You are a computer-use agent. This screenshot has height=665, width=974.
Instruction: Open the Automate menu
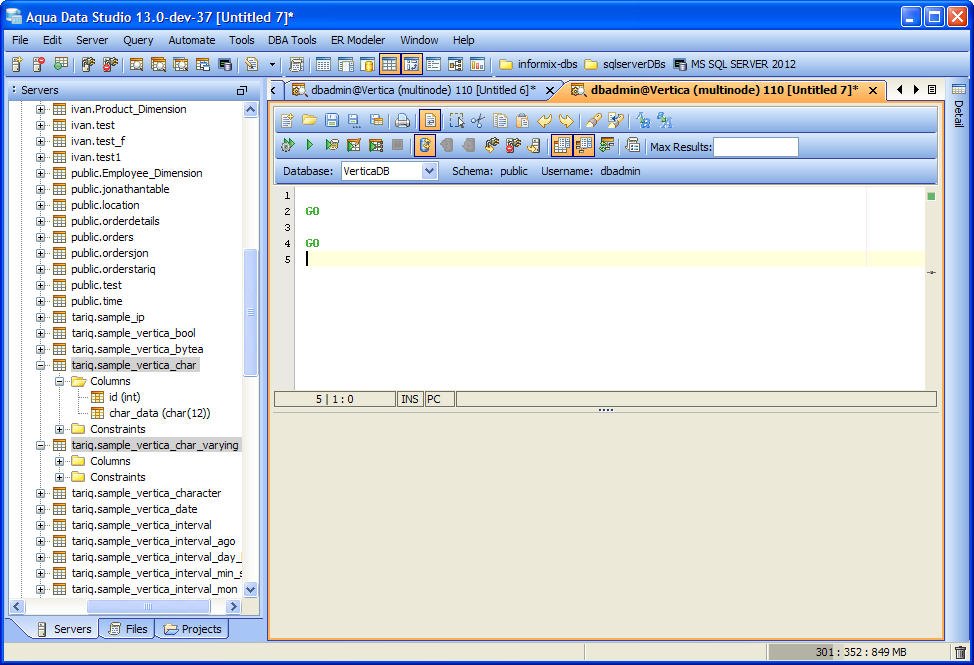pos(192,40)
